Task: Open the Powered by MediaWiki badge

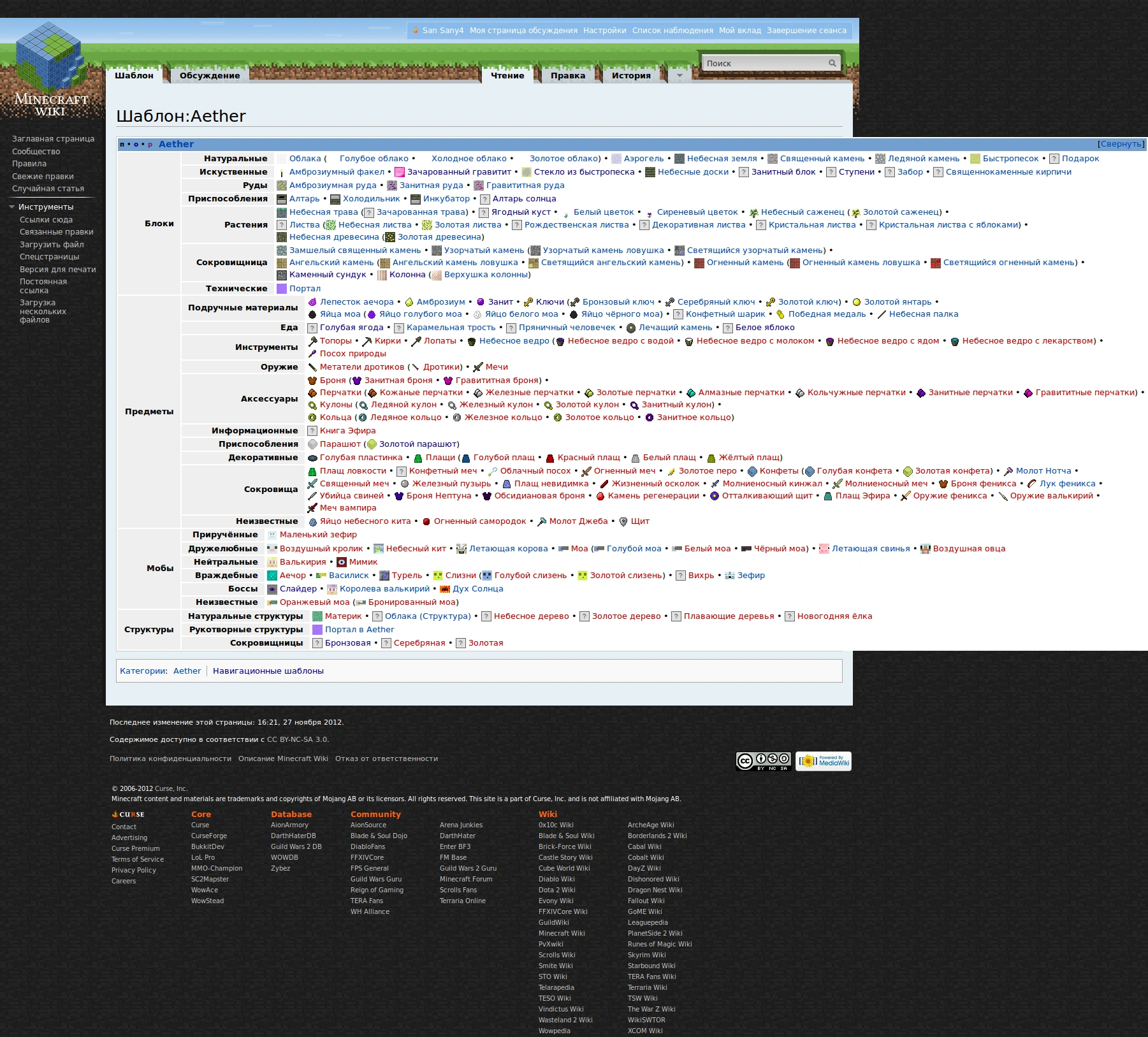Action: pos(824,761)
